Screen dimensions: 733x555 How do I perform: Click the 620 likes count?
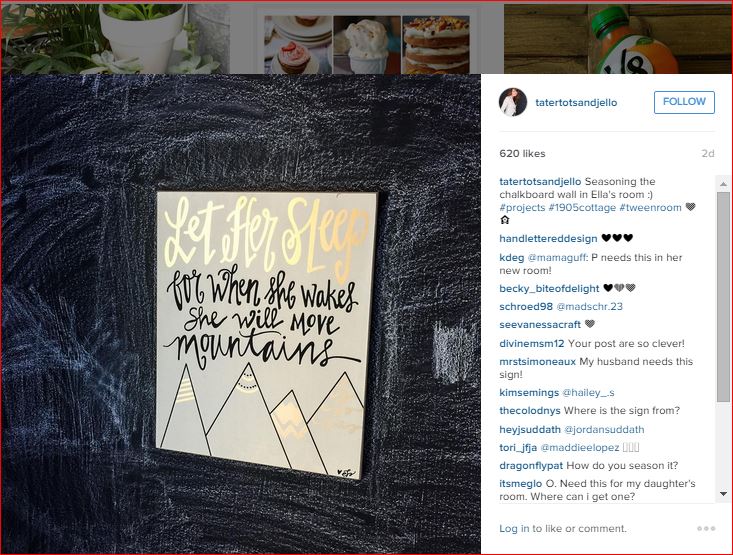(x=522, y=153)
